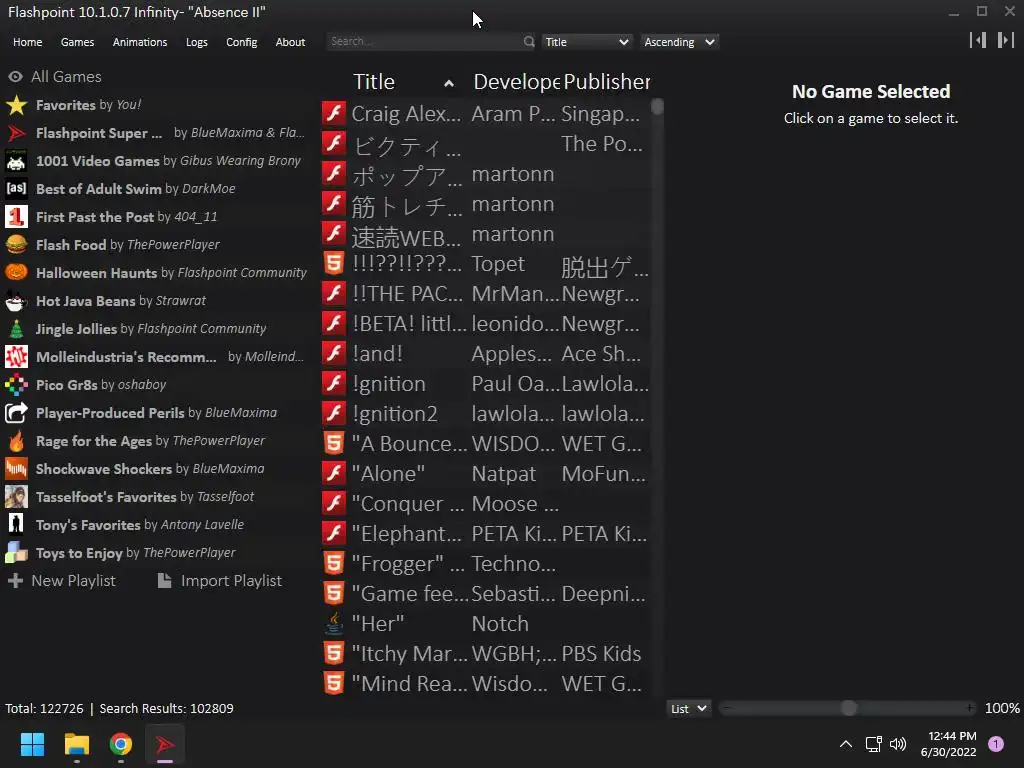The height and width of the screenshot is (768, 1024).
Task: Click the Import Playlist button
Action: coord(220,581)
